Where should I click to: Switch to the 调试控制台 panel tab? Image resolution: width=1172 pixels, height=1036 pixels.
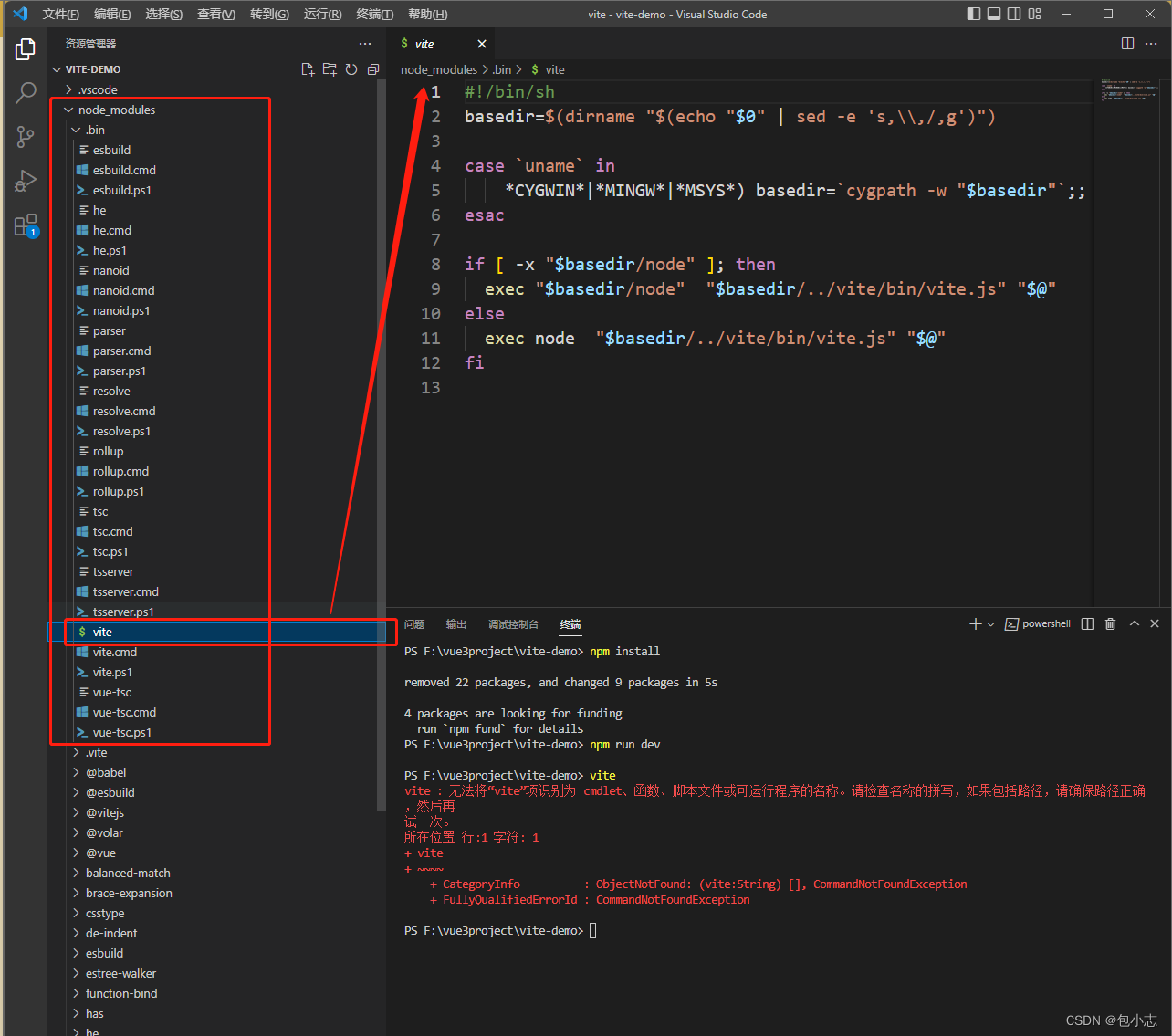(x=513, y=624)
